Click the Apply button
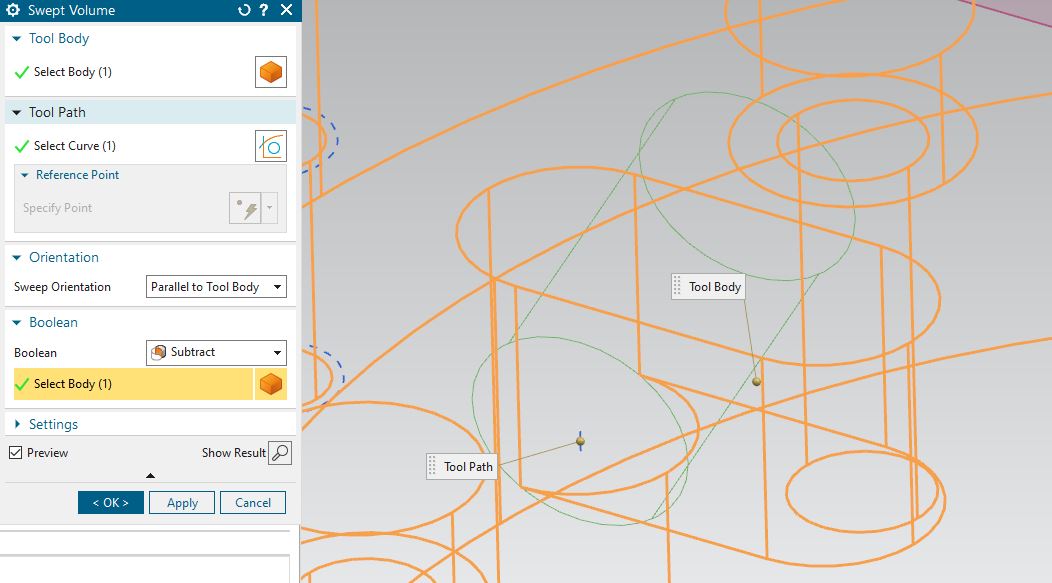1052x583 pixels. [x=181, y=502]
